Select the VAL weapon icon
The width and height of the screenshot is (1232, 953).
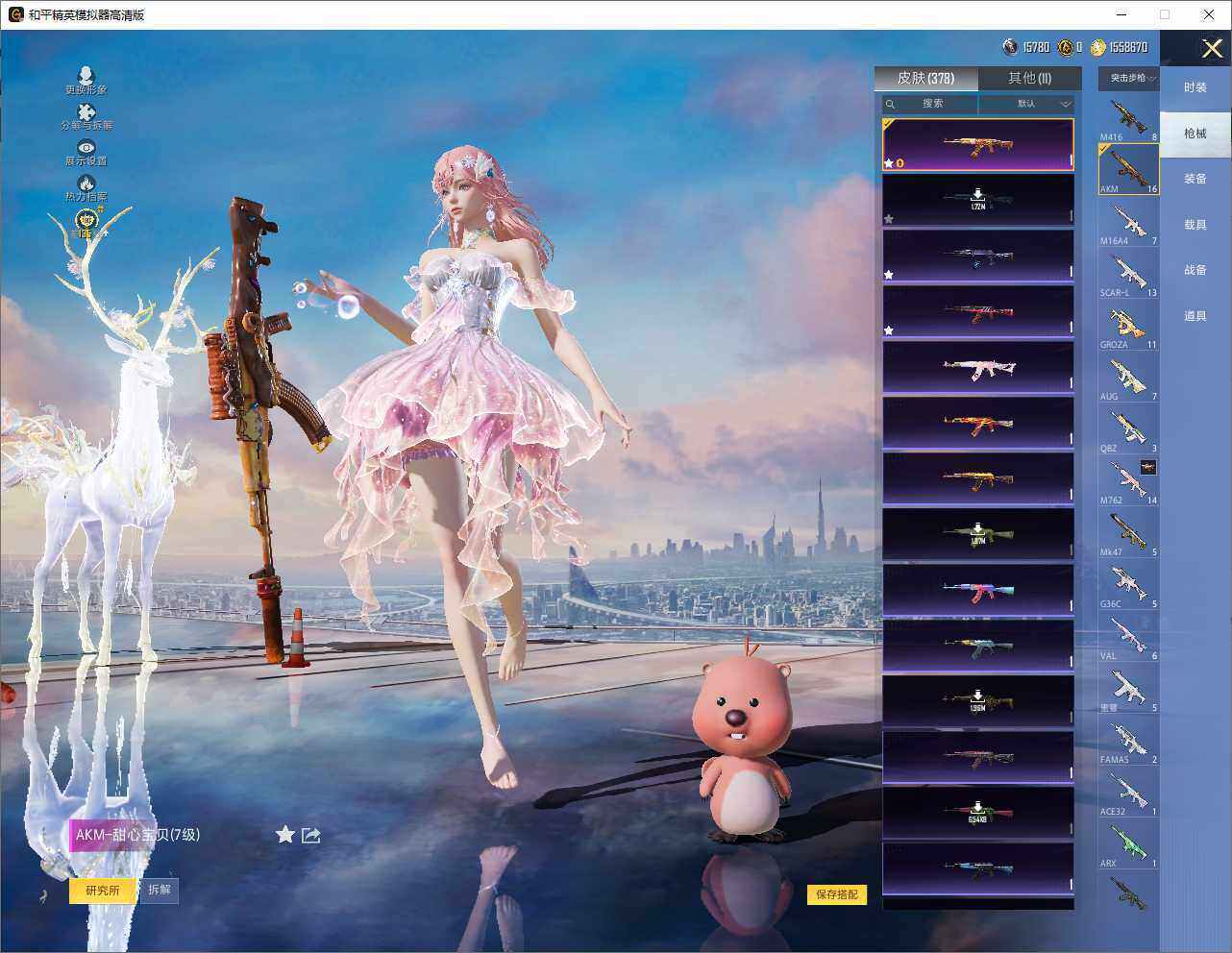[x=1129, y=637]
